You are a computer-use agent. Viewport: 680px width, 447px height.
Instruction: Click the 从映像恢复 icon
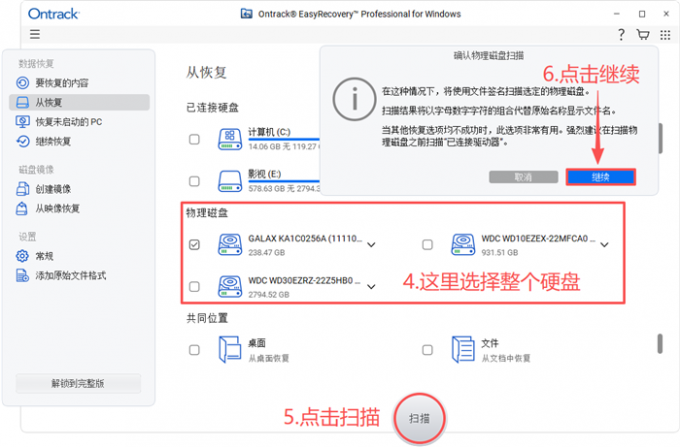(22, 209)
